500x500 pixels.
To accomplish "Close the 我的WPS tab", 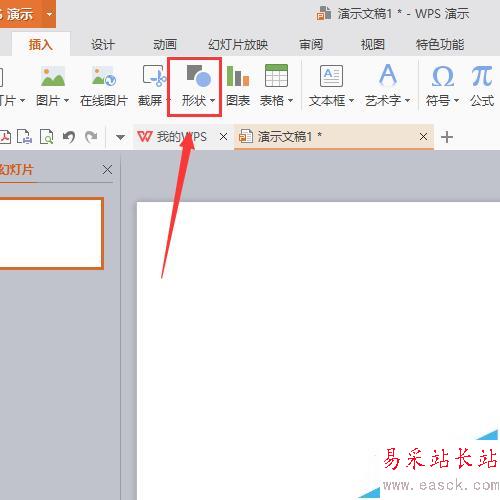I will [223, 137].
